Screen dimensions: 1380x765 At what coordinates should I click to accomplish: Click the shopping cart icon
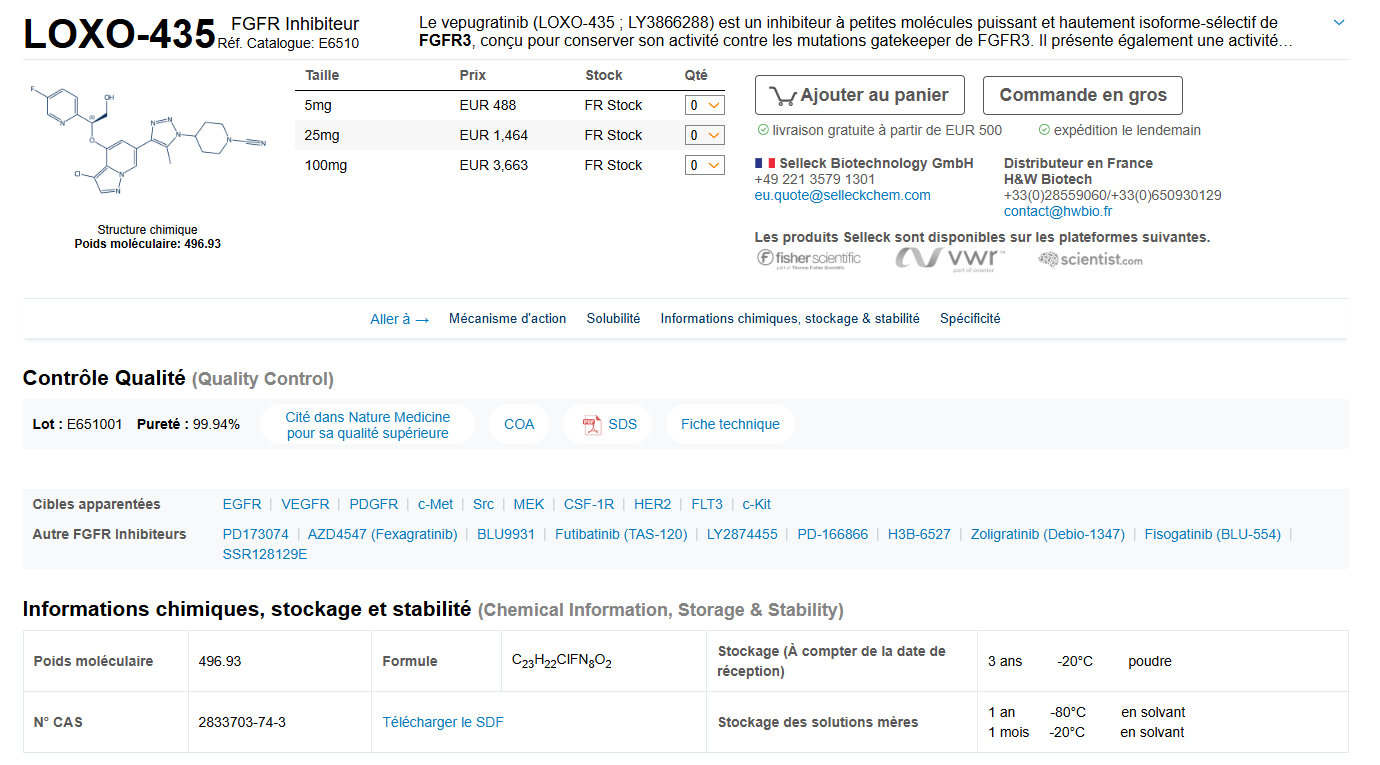tap(783, 96)
